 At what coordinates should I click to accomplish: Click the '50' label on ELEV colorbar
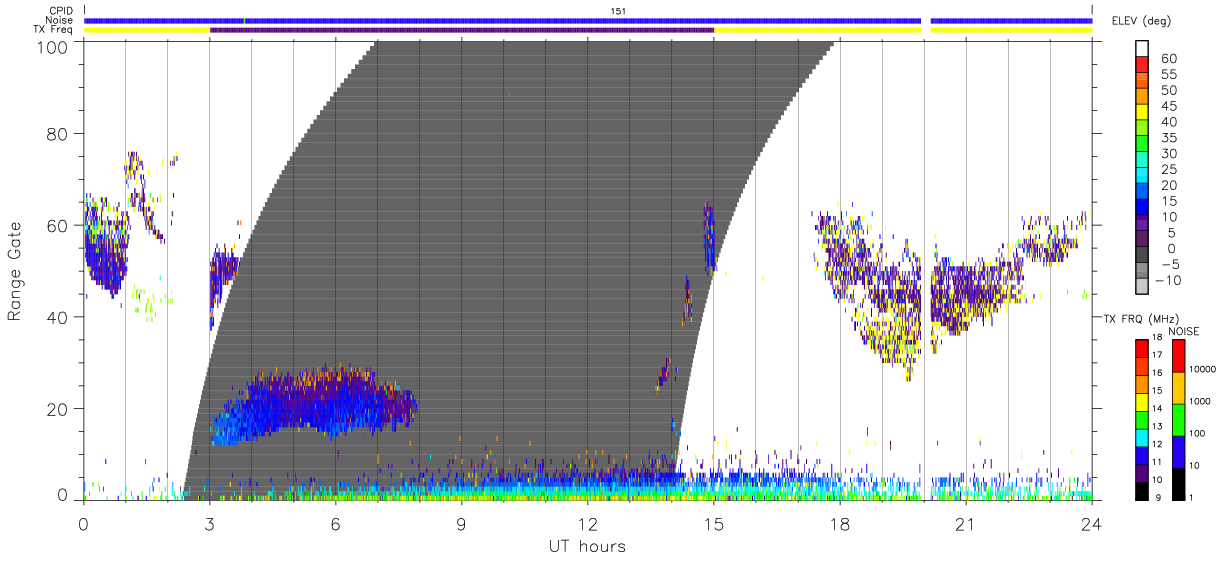coord(1168,90)
